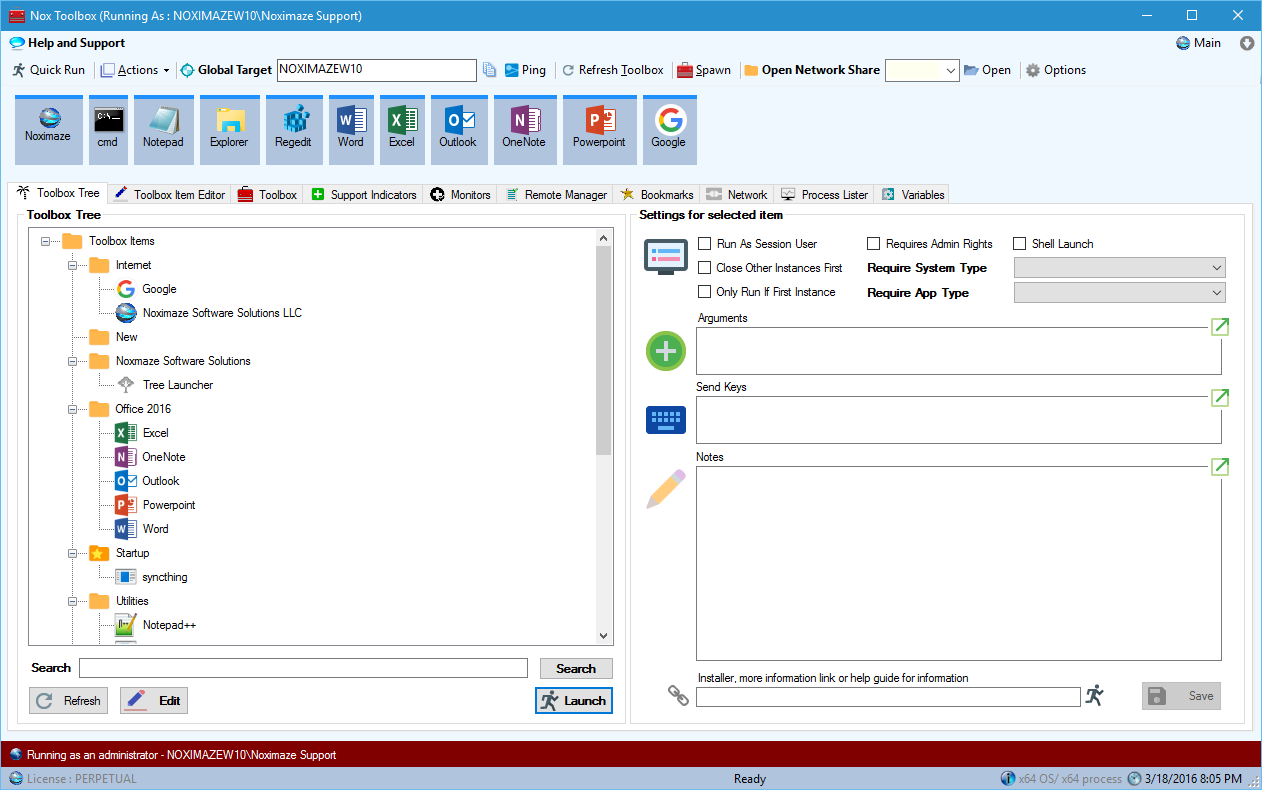This screenshot has width=1262, height=790.
Task: Open Regedit from the toolbar shortcuts
Action: [293, 128]
